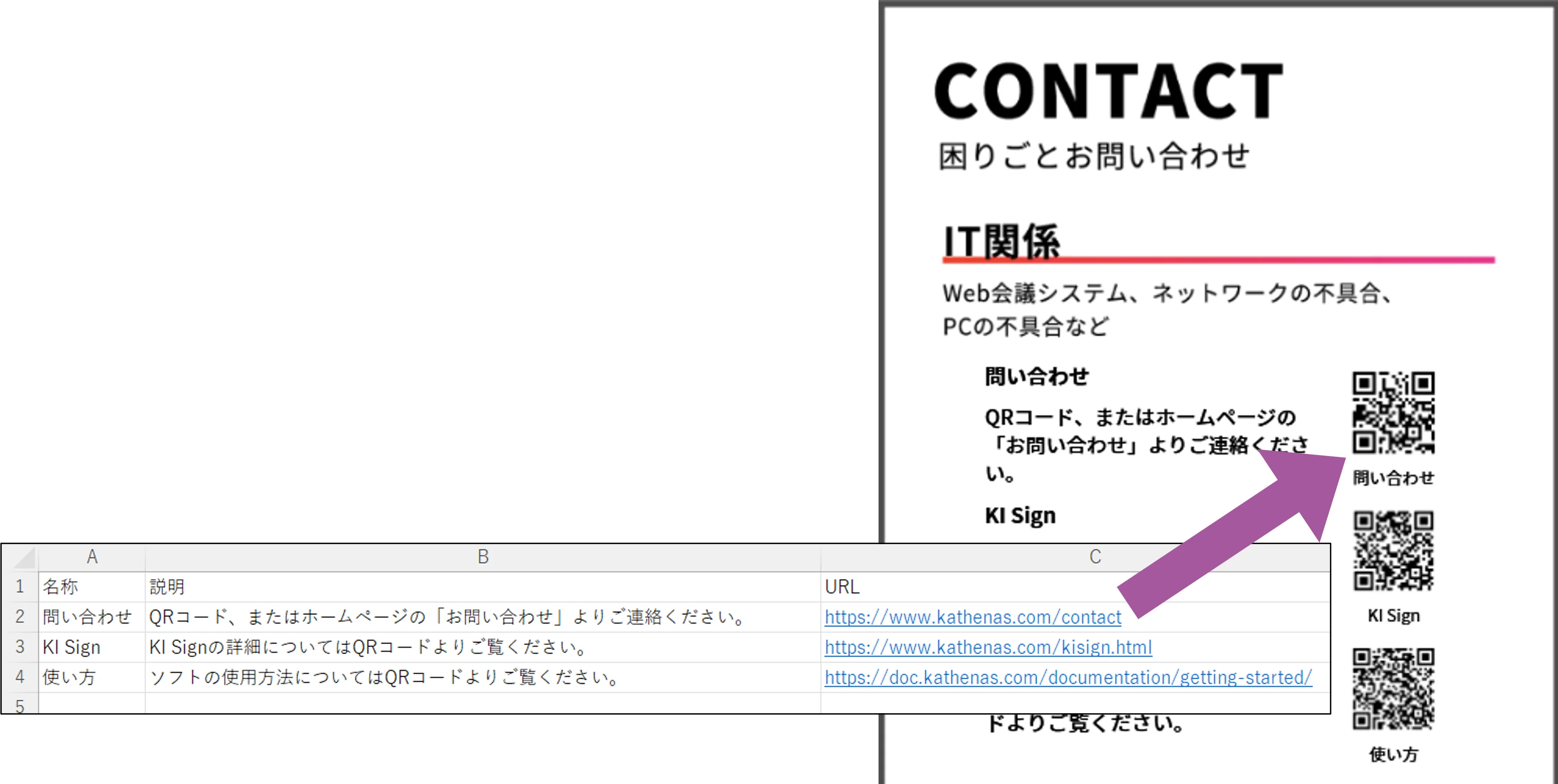Select cell A4 with 使い方
The image size is (1558, 784).
click(x=69, y=677)
